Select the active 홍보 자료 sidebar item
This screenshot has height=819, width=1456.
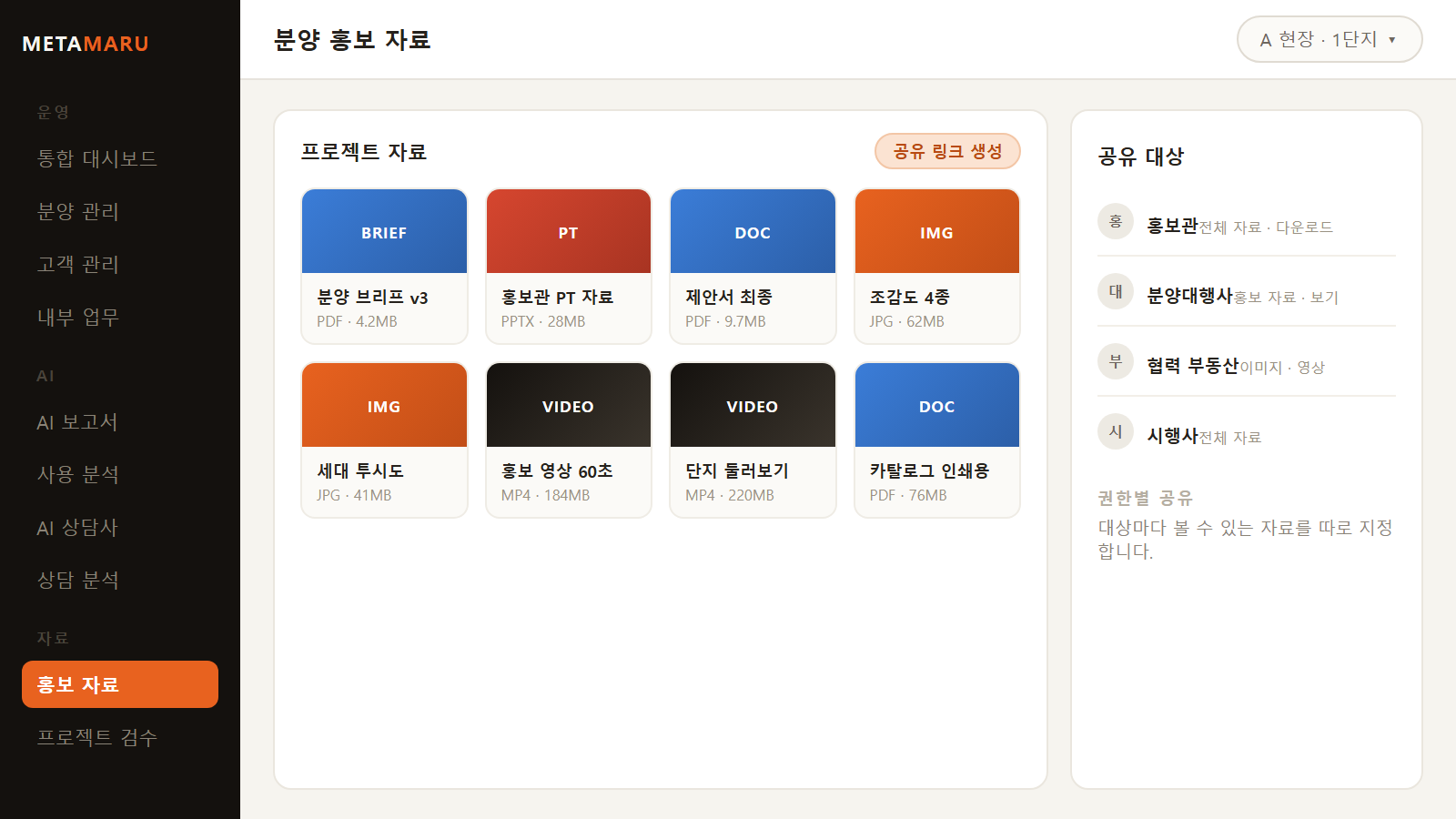[120, 684]
